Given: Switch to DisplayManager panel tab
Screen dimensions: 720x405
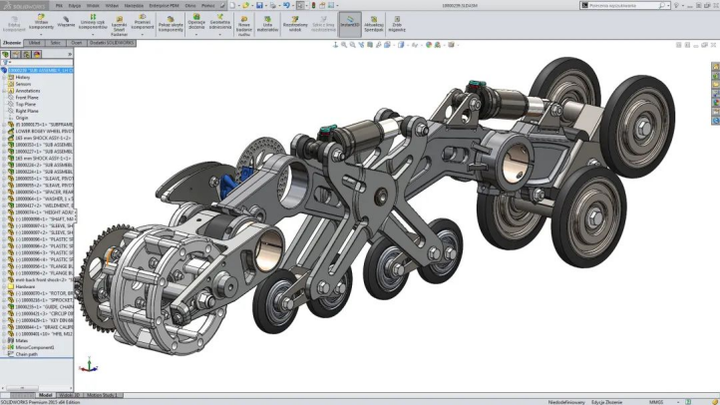Looking at the screenshot, I should 37,54.
